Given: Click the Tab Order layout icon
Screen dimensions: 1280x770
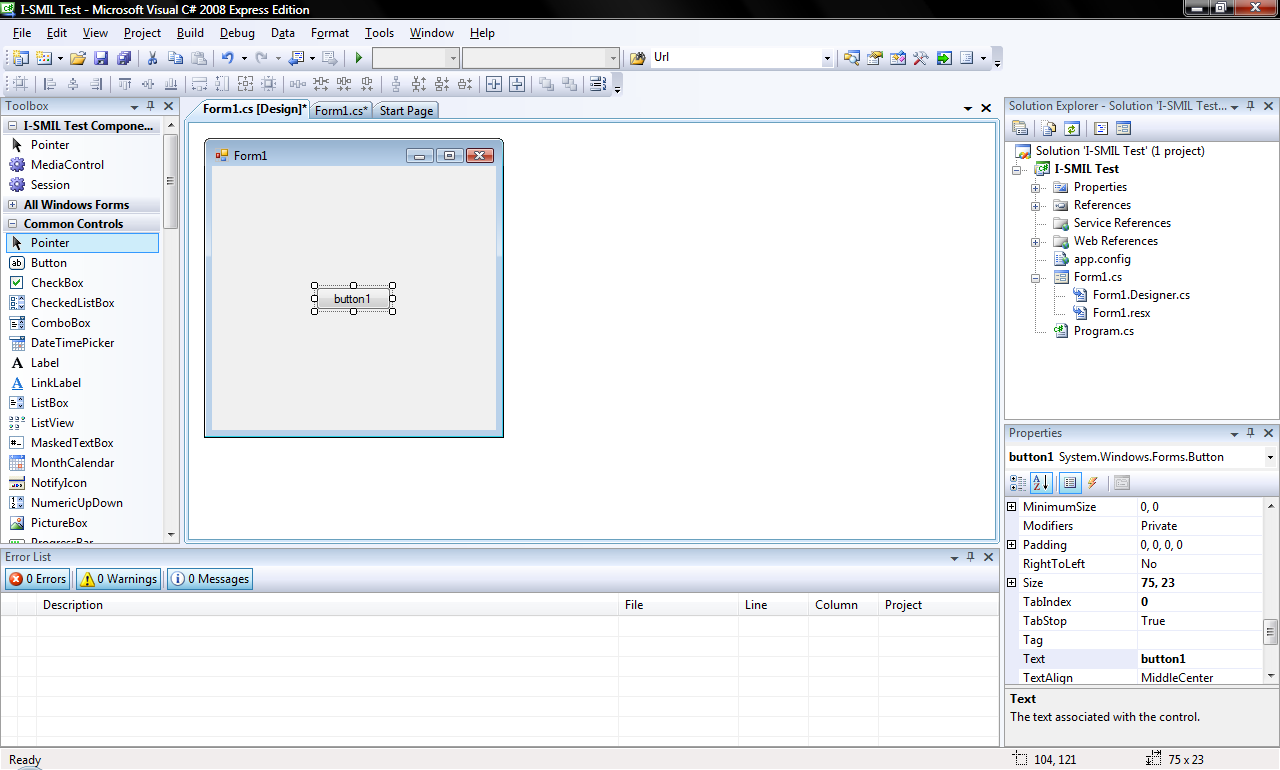Looking at the screenshot, I should coord(598,84).
